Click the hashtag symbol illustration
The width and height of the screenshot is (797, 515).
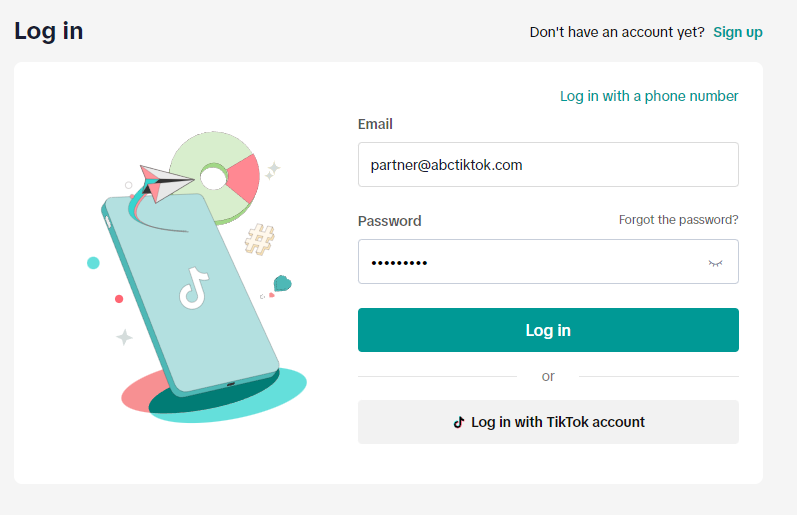click(259, 239)
